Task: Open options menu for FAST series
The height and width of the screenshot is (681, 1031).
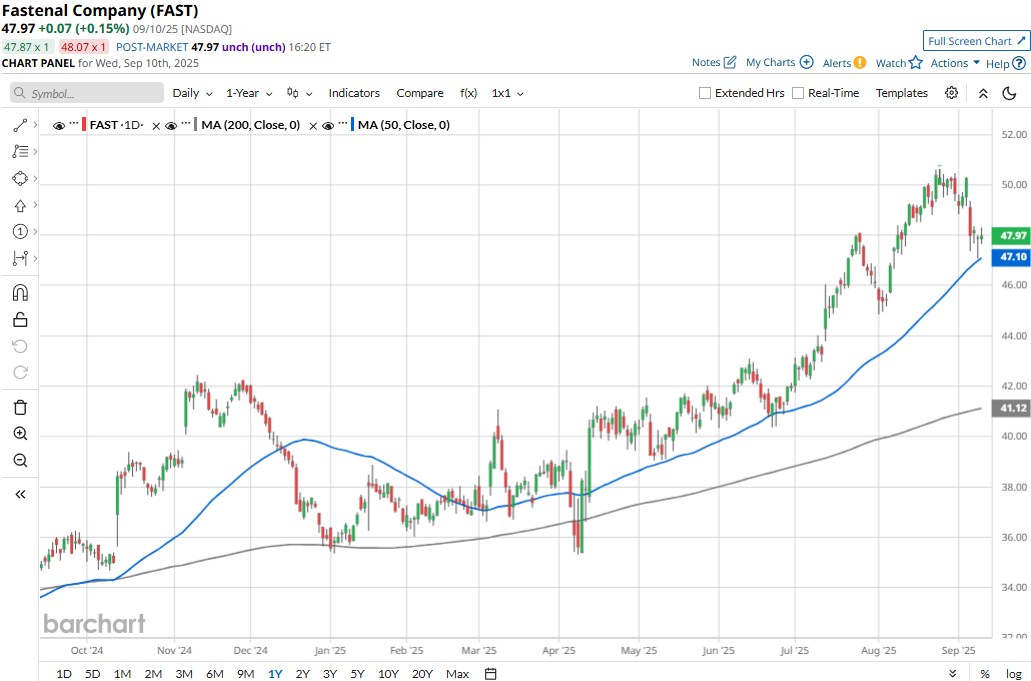Action: tap(74, 124)
